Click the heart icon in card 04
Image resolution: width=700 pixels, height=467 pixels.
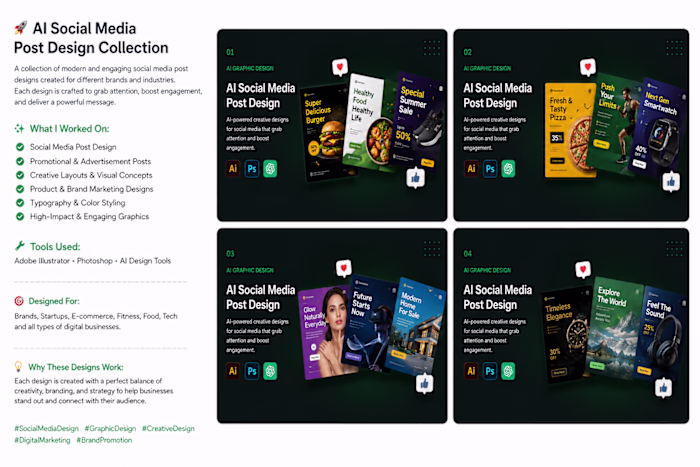(583, 269)
